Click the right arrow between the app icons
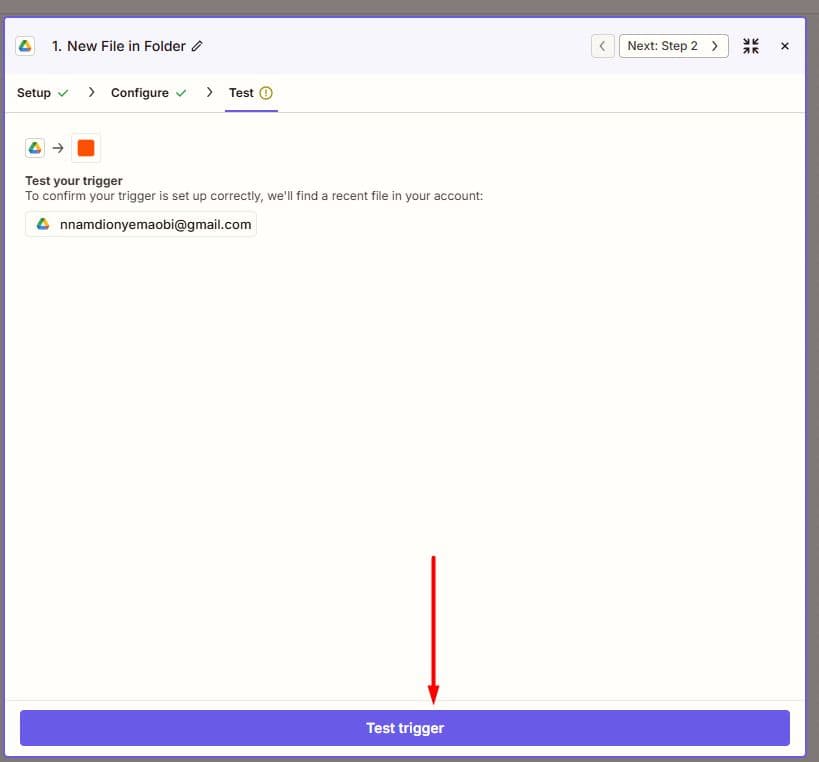This screenshot has height=762, width=819. 58,148
